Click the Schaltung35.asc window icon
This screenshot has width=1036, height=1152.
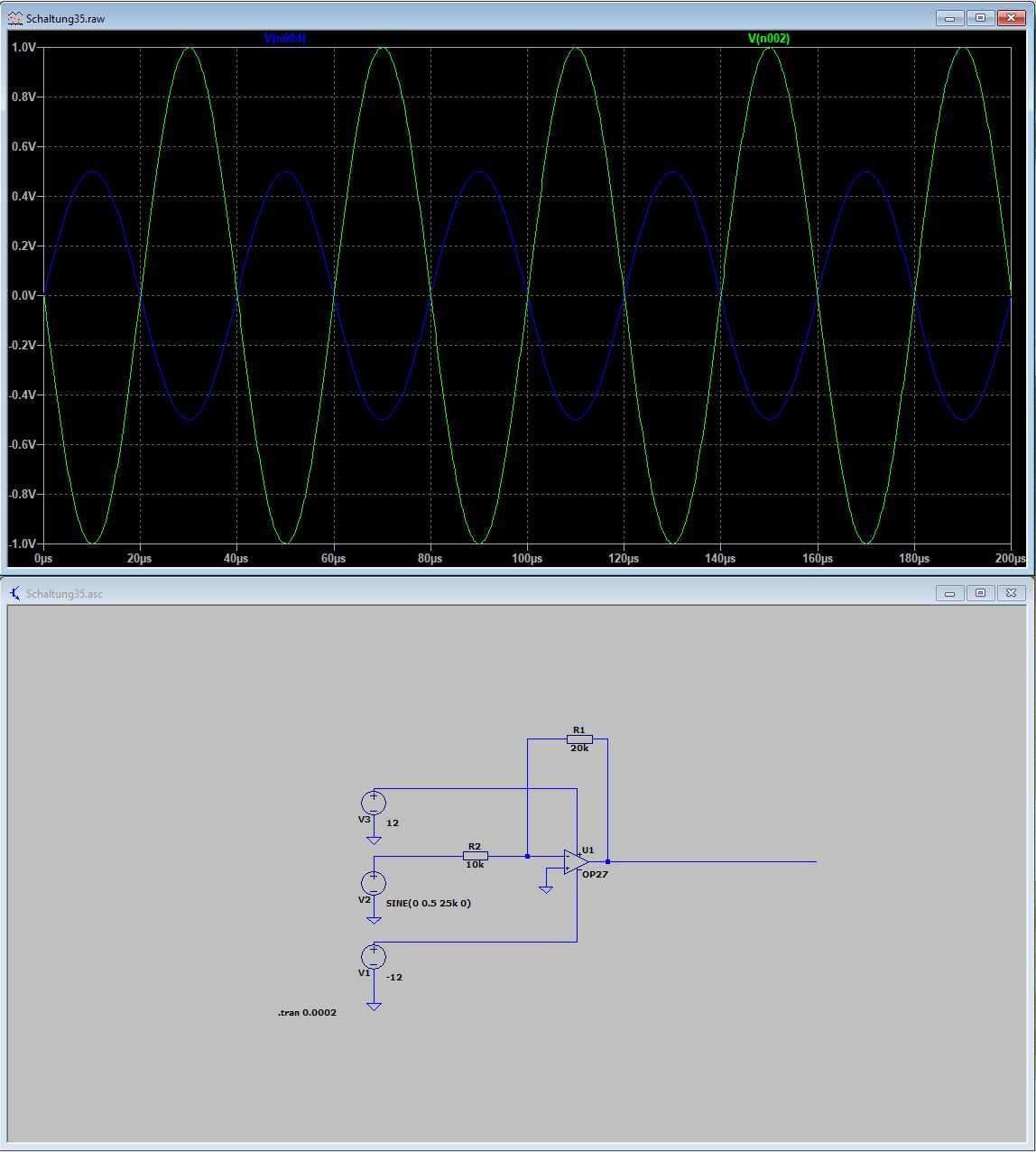coord(15,593)
